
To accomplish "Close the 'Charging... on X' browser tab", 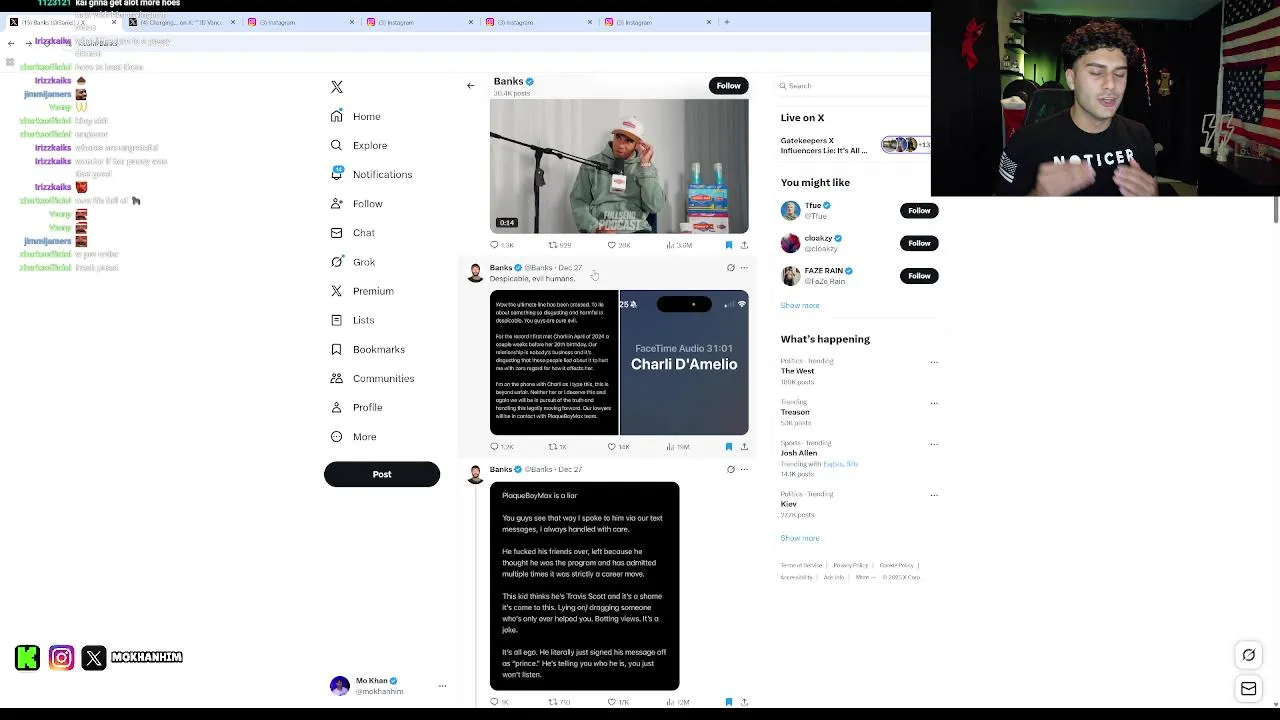I will 233,22.
